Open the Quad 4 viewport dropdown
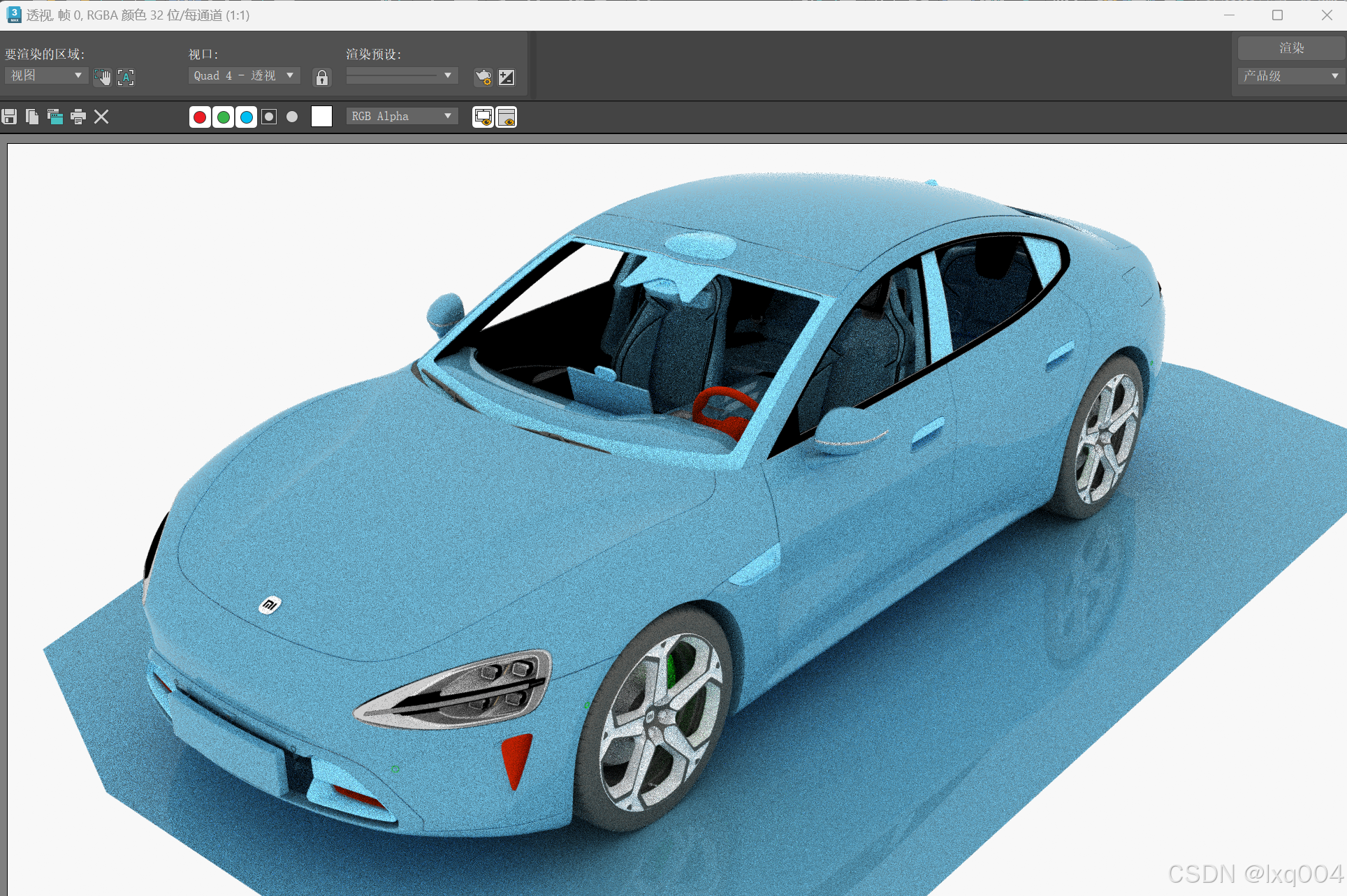Screen dimensions: 1347x896 244,75
